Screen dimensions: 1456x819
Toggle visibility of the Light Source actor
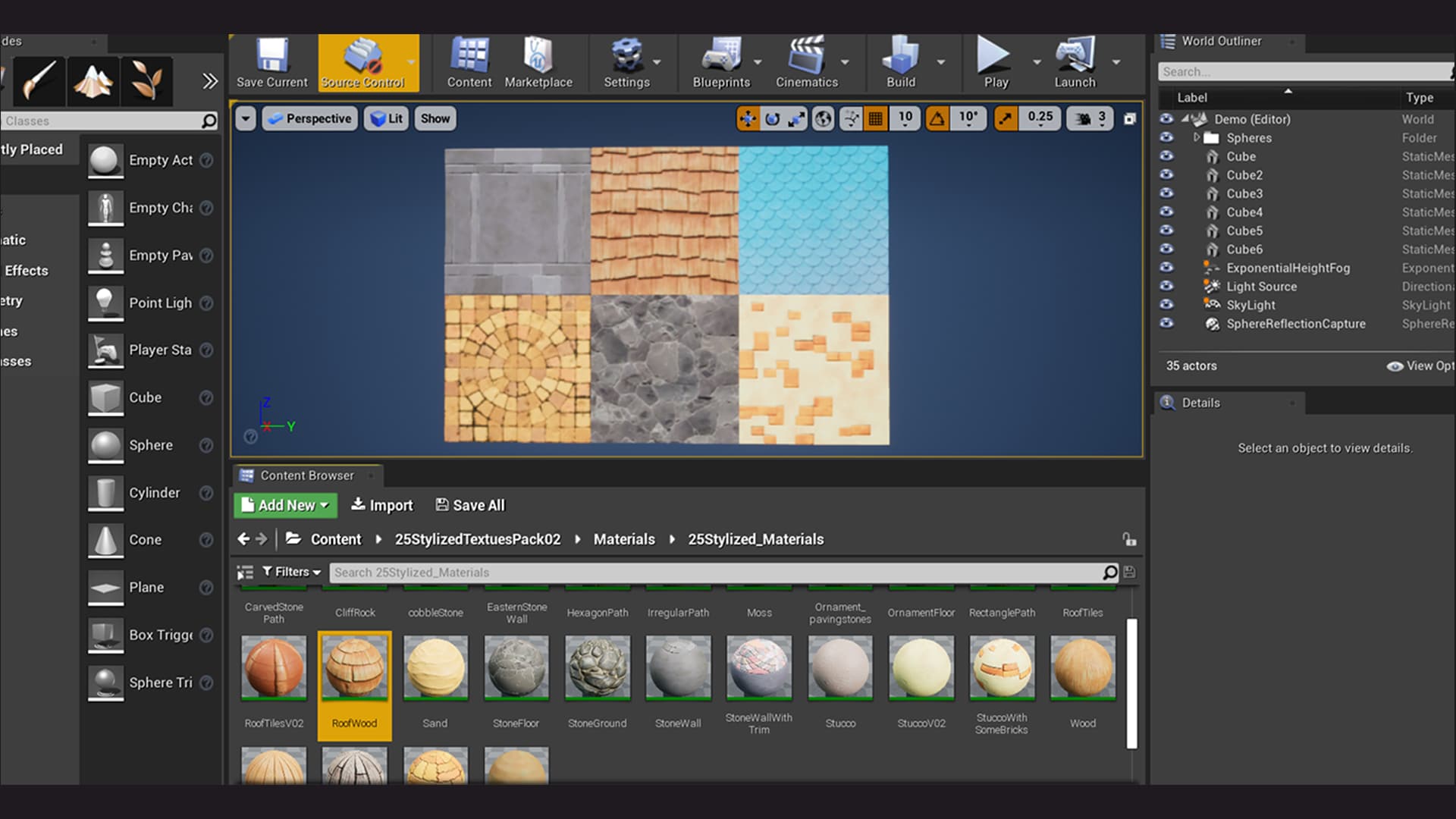tap(1167, 287)
